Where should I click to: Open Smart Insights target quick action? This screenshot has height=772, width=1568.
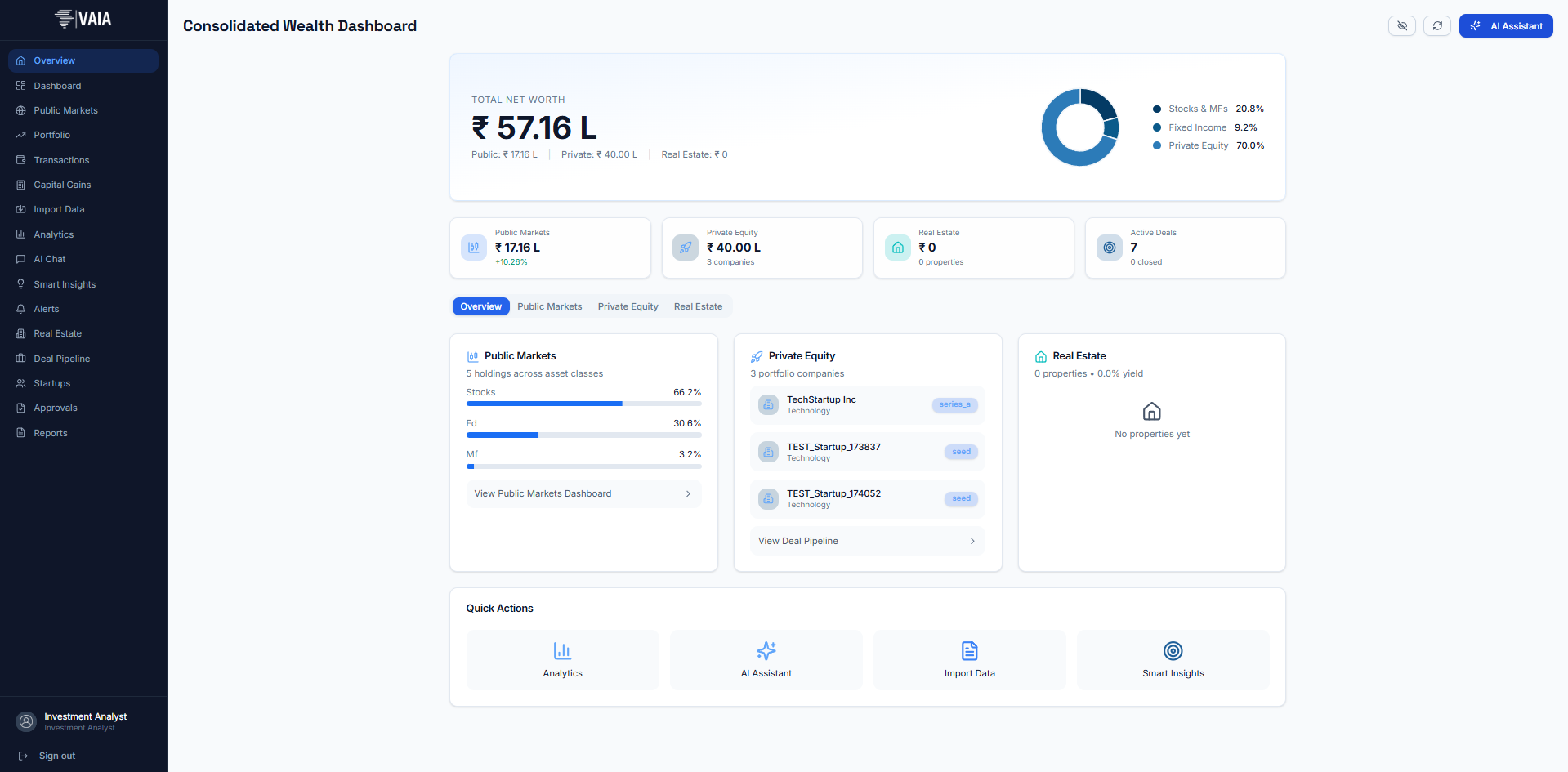1173,651
